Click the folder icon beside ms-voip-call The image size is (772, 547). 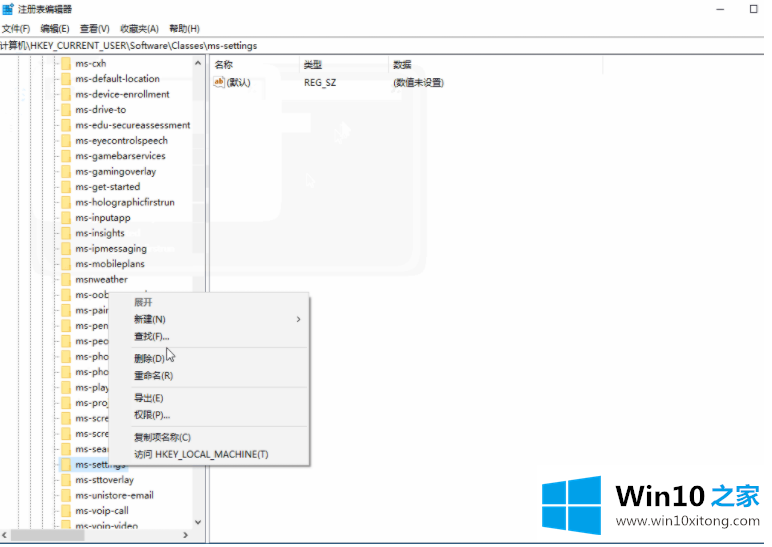click(x=65, y=511)
